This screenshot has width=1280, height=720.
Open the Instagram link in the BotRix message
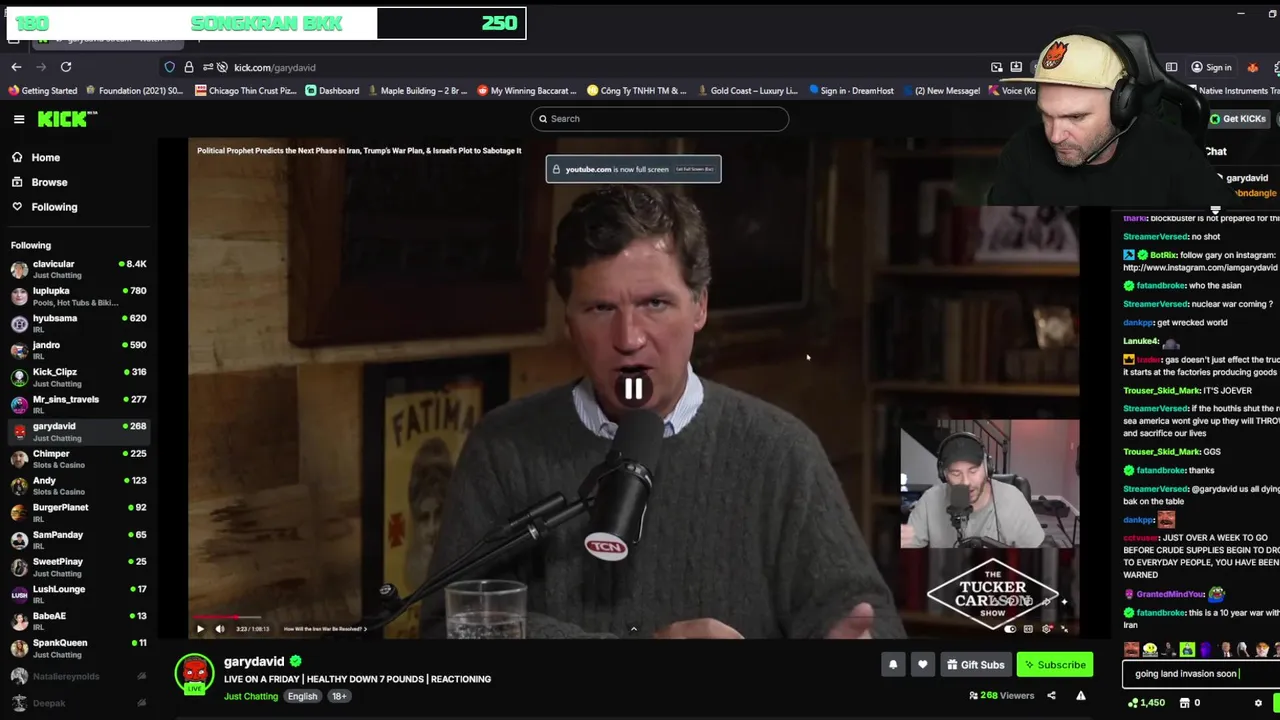[1200, 268]
